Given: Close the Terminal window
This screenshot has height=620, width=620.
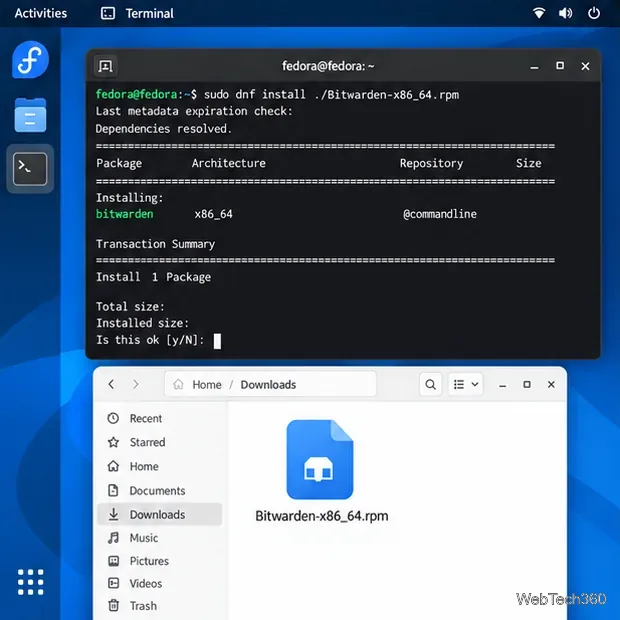Looking at the screenshot, I should pyautogui.click(x=585, y=66).
